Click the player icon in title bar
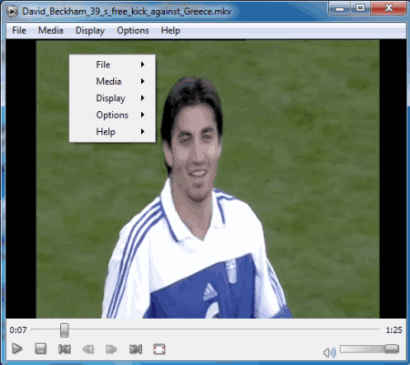The height and width of the screenshot is (365, 410). [12, 12]
